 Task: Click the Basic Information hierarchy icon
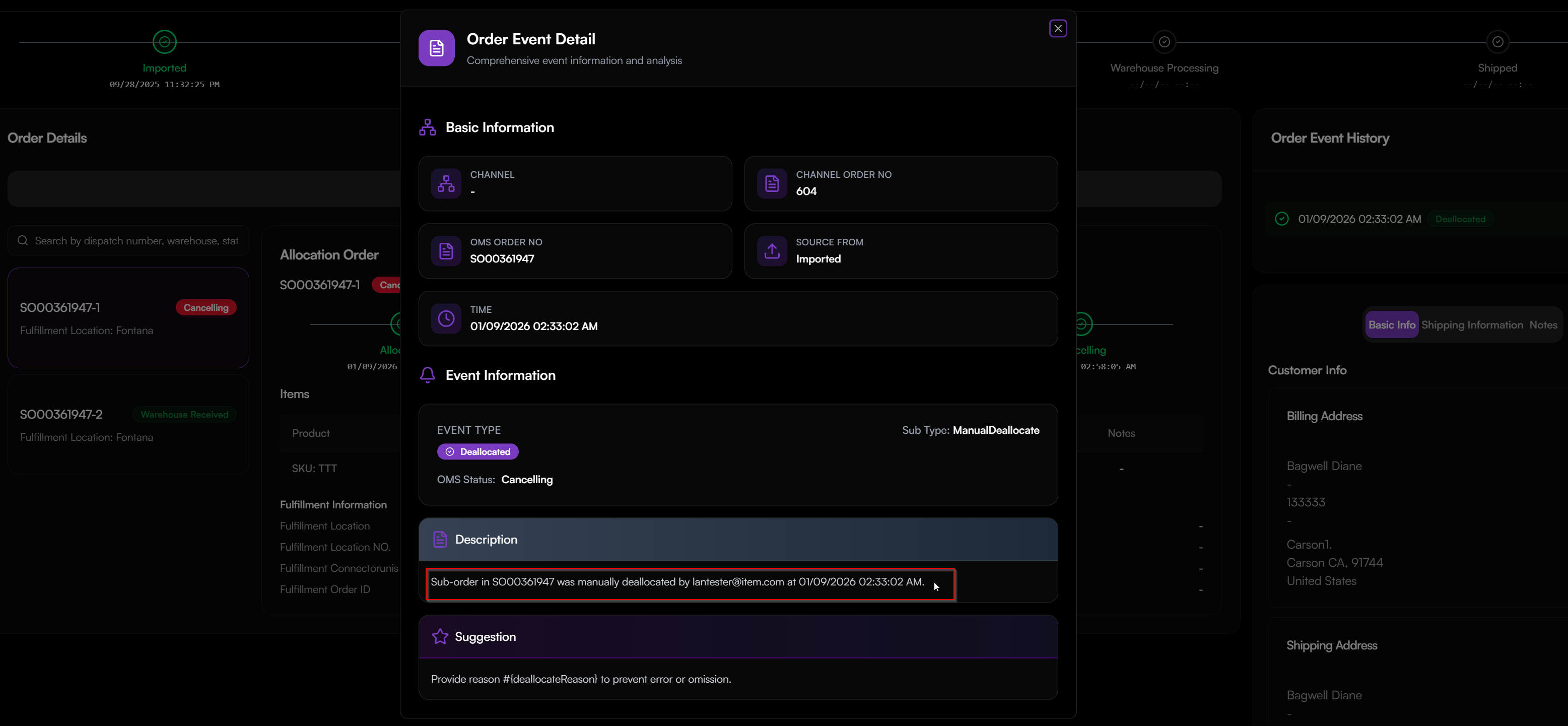[x=427, y=126]
